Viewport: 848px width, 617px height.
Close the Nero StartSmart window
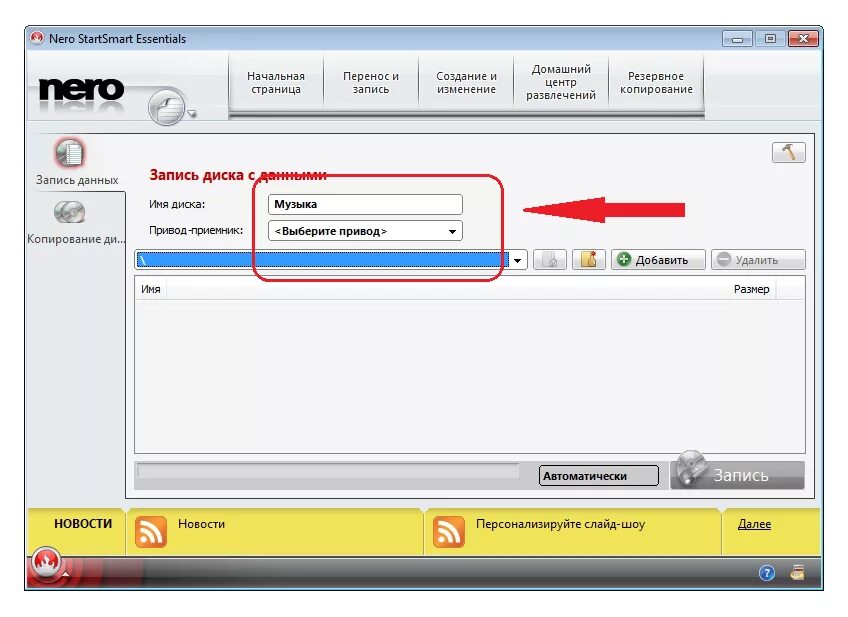pyautogui.click(x=803, y=39)
